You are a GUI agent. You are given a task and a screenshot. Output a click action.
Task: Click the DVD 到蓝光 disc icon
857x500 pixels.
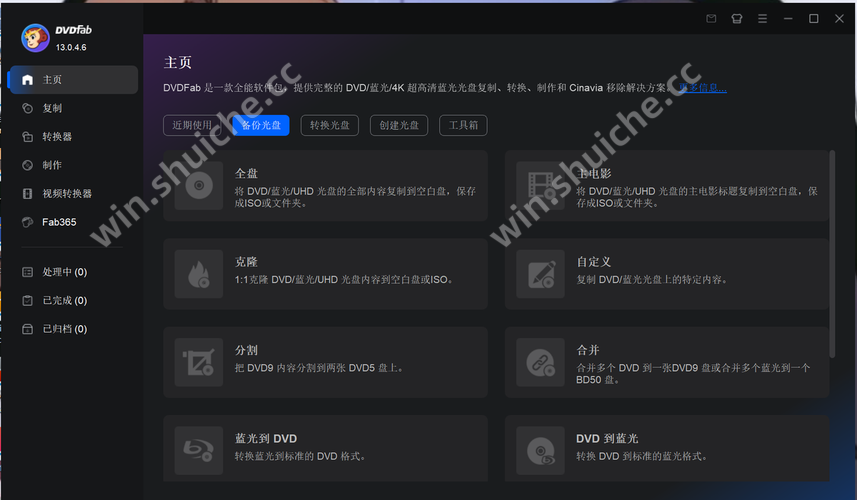point(541,450)
